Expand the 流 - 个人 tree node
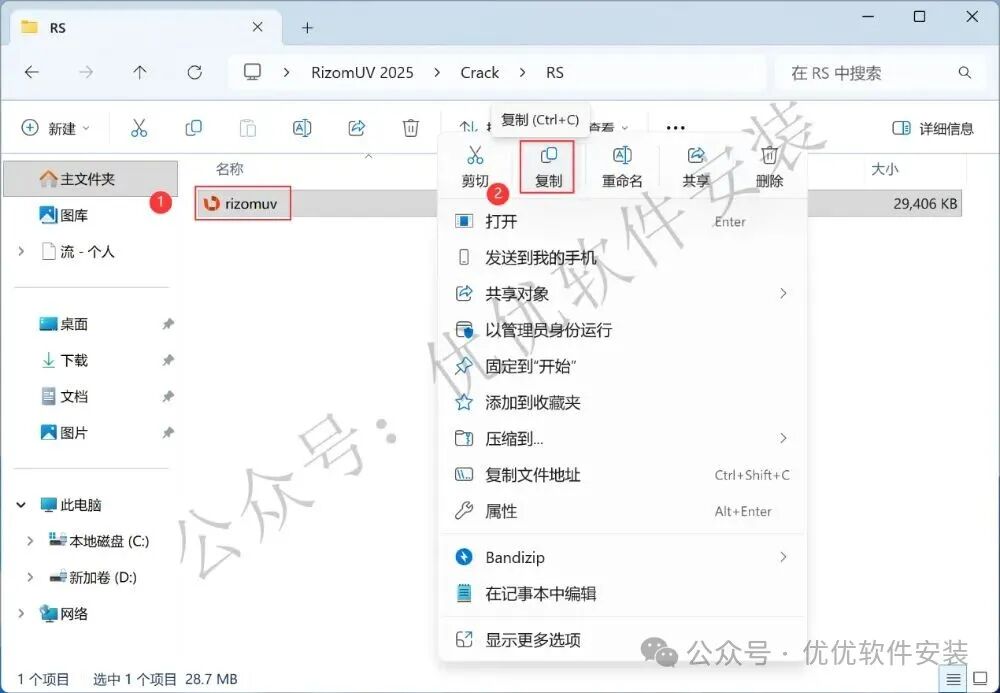 tap(21, 252)
